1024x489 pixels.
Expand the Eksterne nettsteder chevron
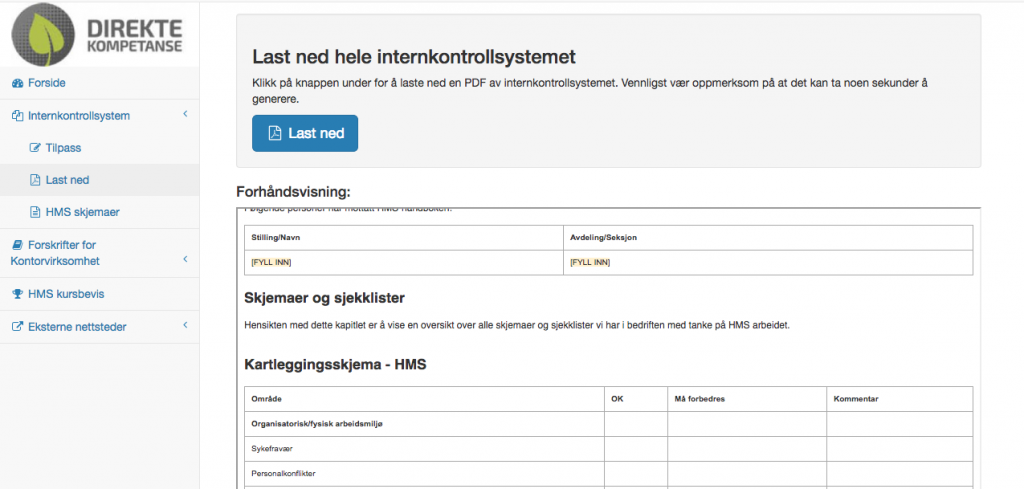[x=185, y=324]
